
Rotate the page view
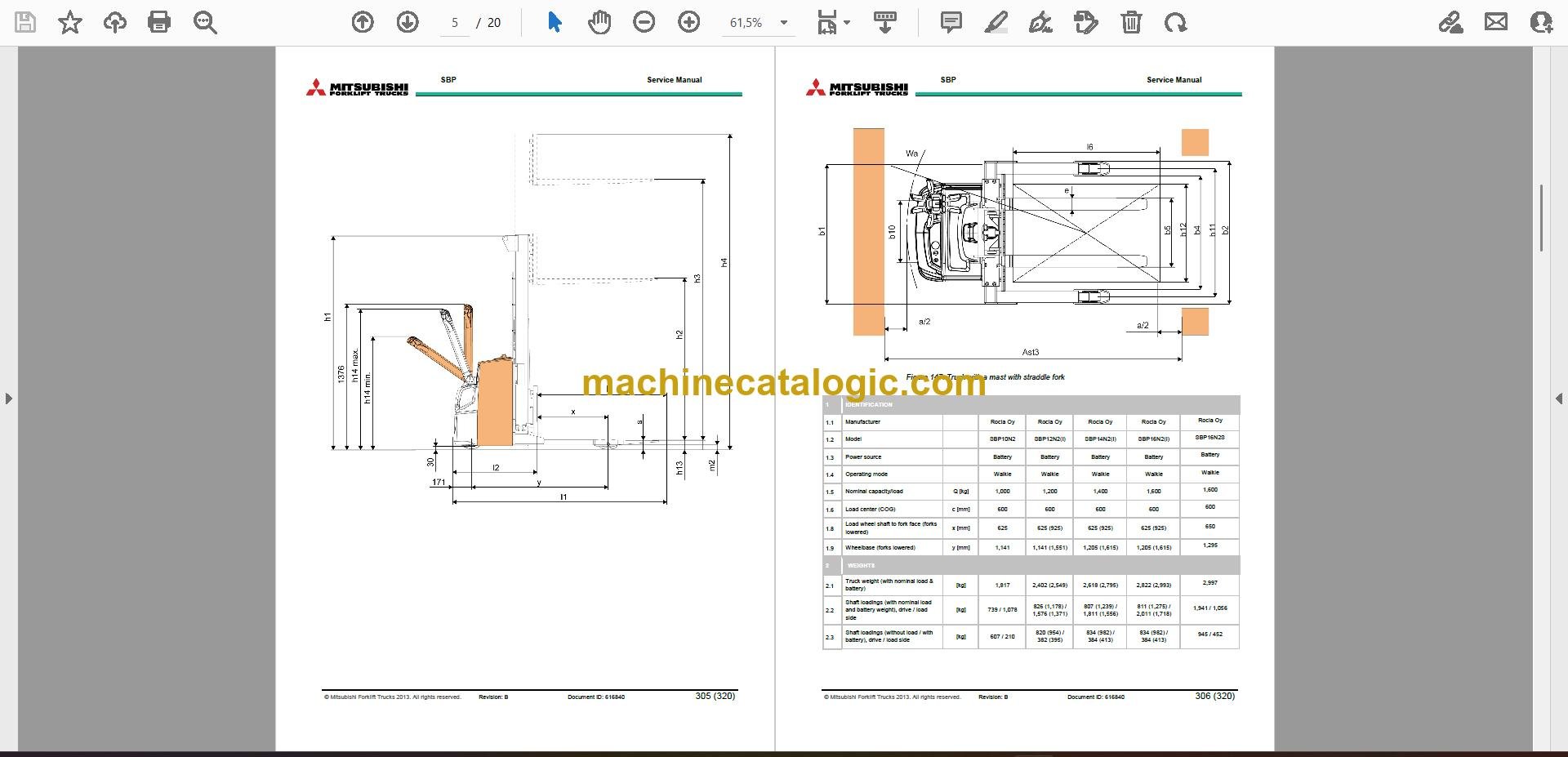coord(1176,22)
